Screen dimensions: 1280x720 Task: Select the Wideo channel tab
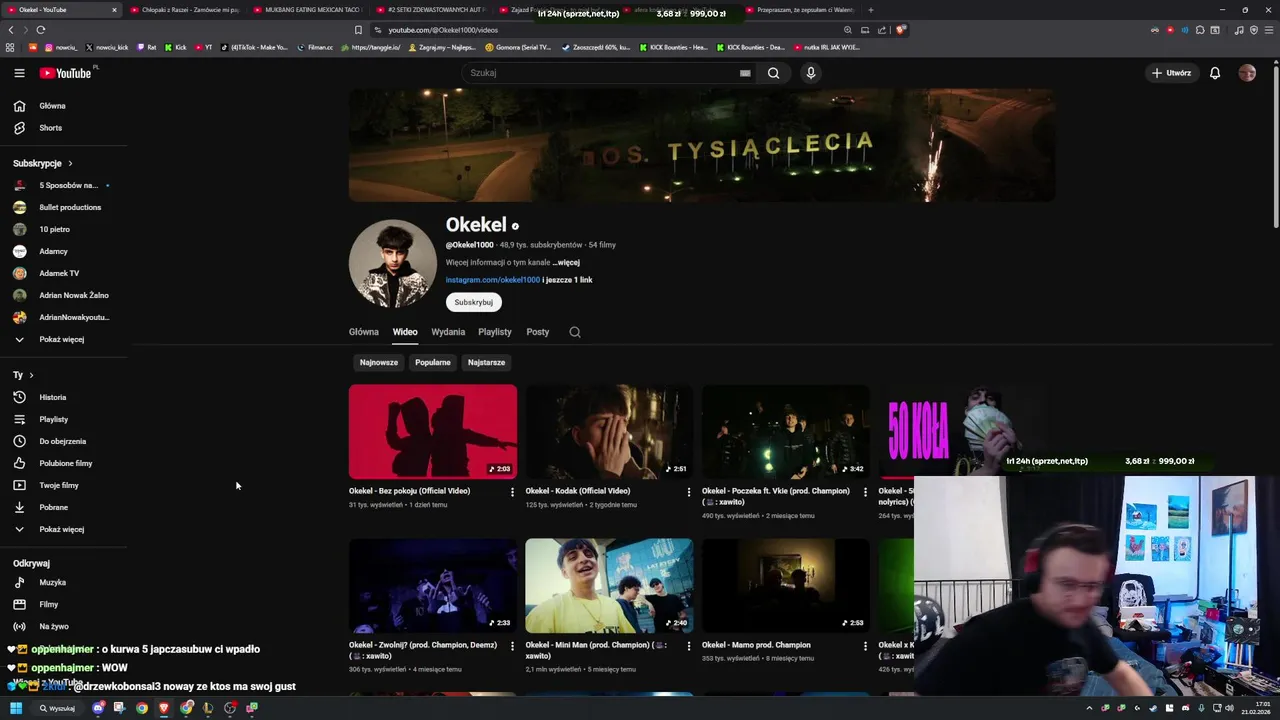tap(405, 332)
